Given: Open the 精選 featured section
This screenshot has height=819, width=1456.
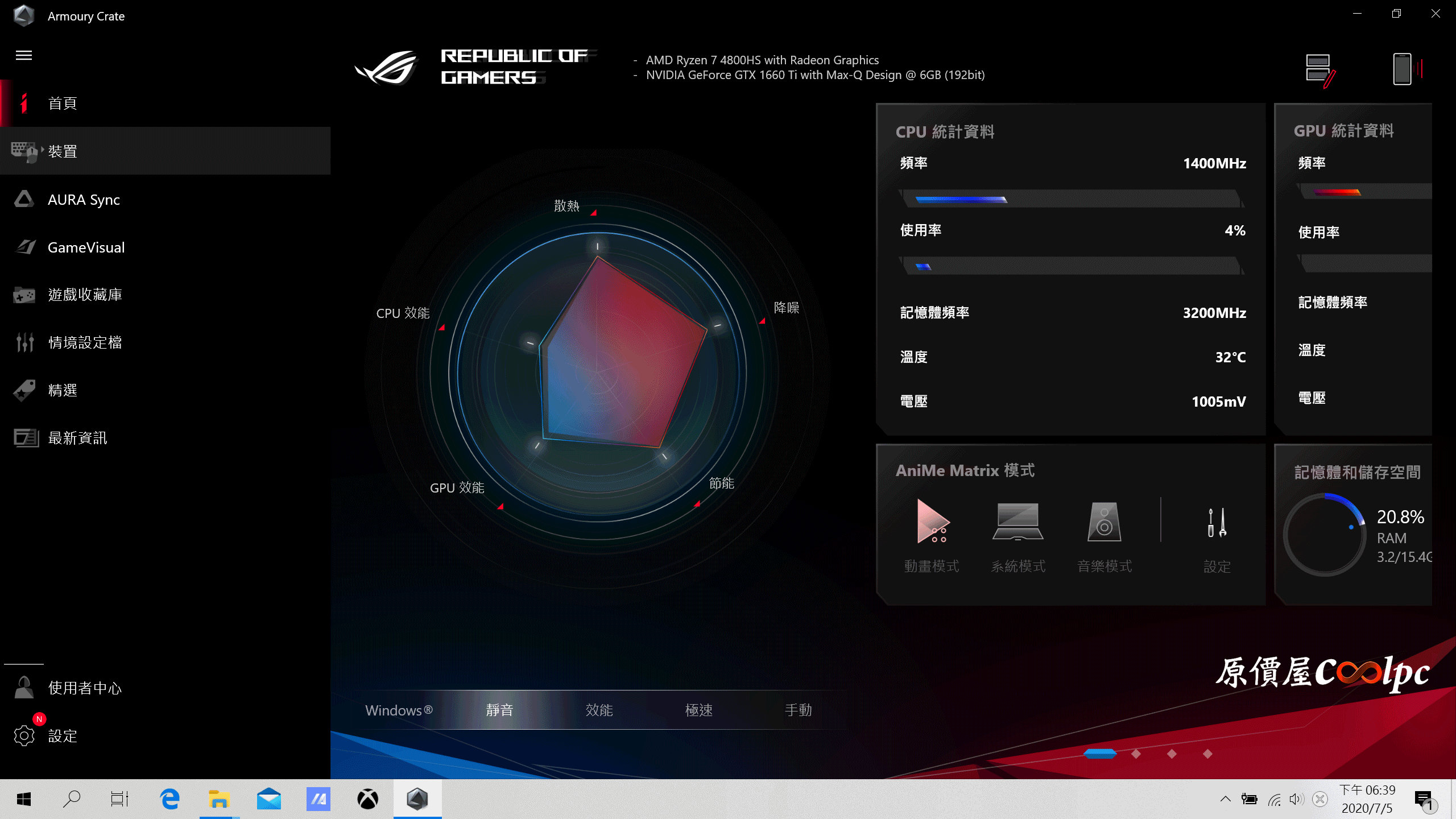Looking at the screenshot, I should pos(165,390).
